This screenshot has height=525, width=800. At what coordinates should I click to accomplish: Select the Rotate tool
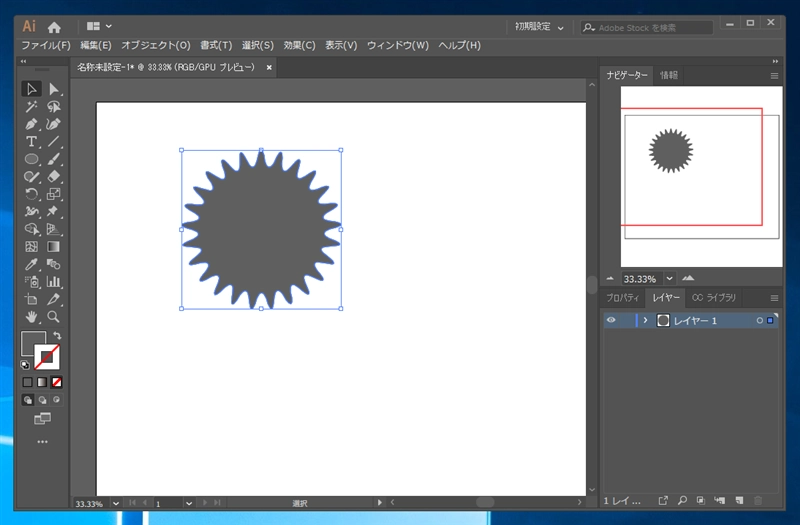[x=31, y=194]
